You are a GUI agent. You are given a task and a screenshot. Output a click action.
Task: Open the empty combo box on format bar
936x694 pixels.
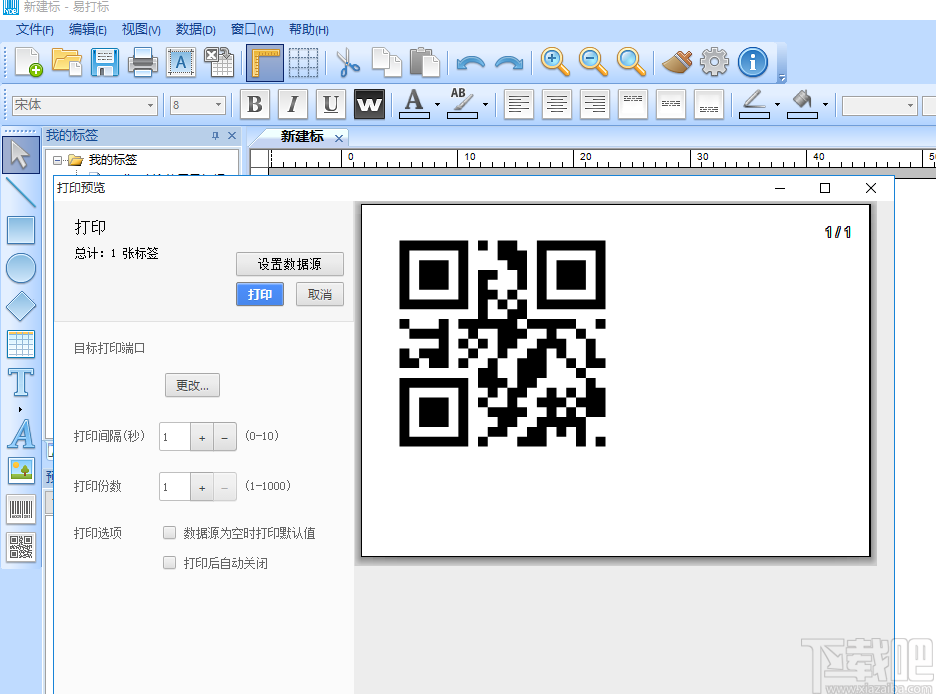coord(879,106)
